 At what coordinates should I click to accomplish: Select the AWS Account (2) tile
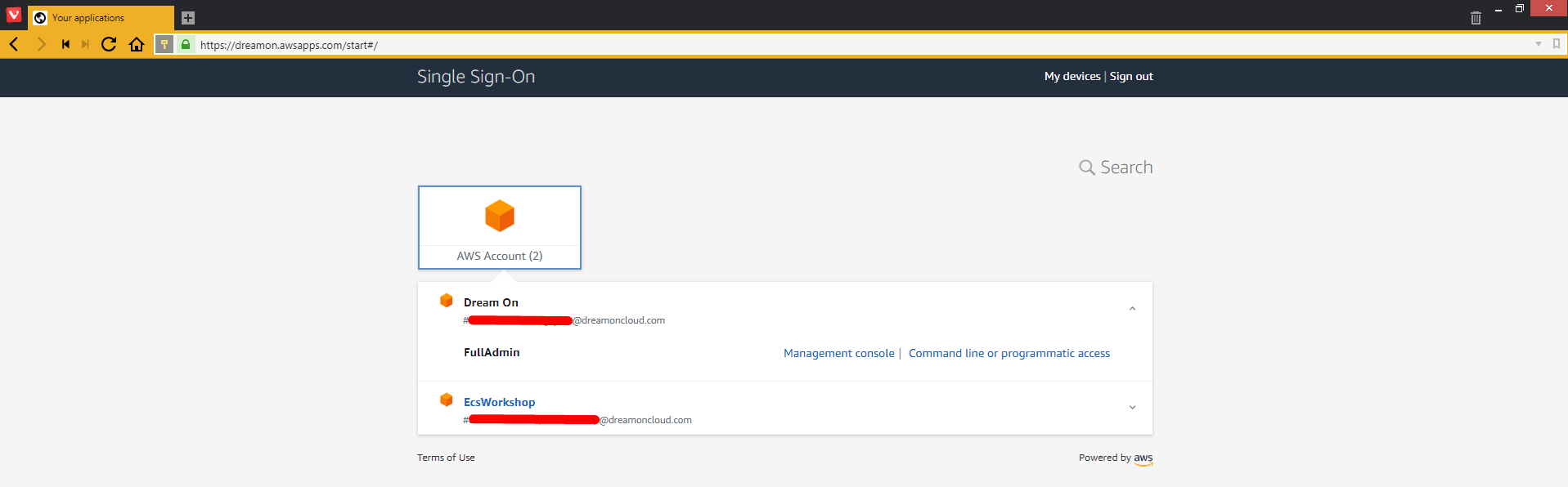(x=500, y=227)
